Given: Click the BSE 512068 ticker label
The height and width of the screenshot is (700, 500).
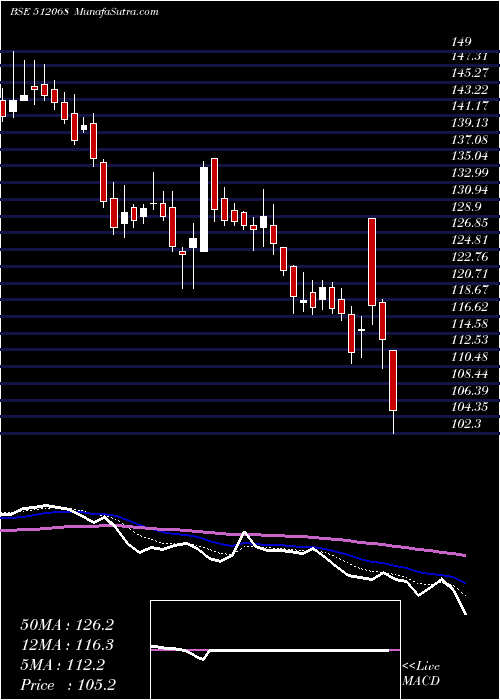Looking at the screenshot, I should click(39, 11).
